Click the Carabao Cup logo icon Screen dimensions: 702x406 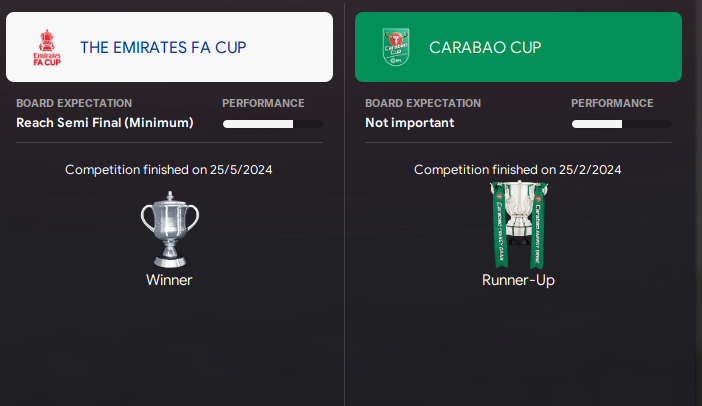[396, 47]
